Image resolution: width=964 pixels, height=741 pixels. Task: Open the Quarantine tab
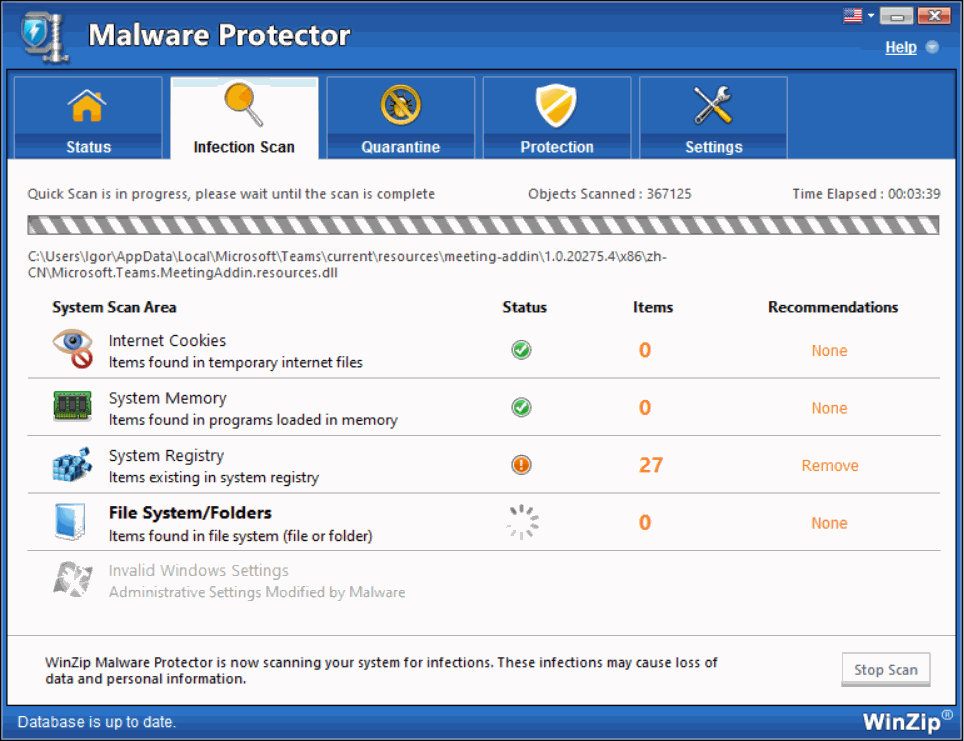tap(400, 118)
